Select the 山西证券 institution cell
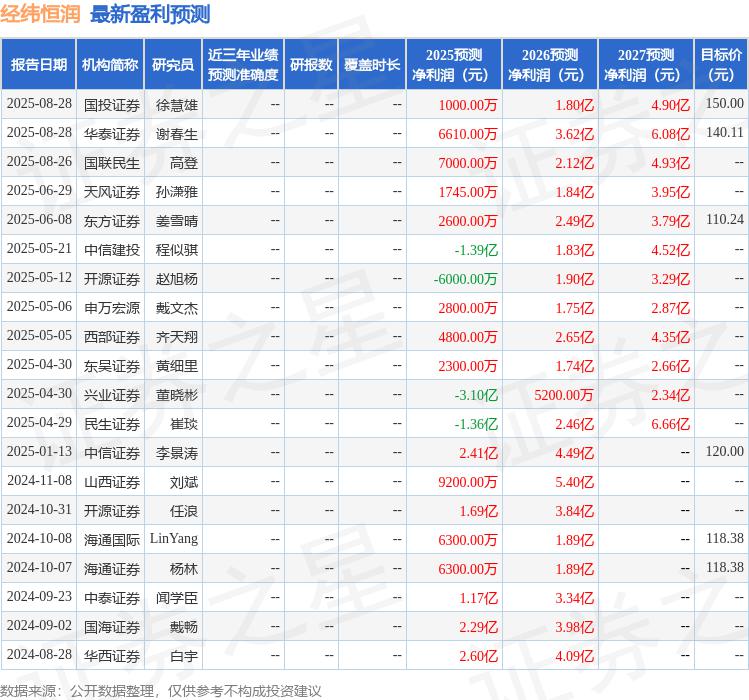The height and width of the screenshot is (700, 749). [x=112, y=482]
